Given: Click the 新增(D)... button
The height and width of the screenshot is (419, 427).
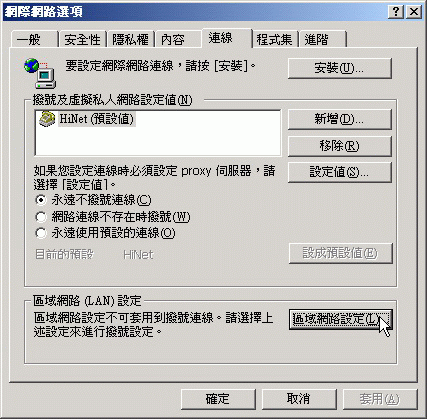Looking at the screenshot, I should [x=339, y=119].
